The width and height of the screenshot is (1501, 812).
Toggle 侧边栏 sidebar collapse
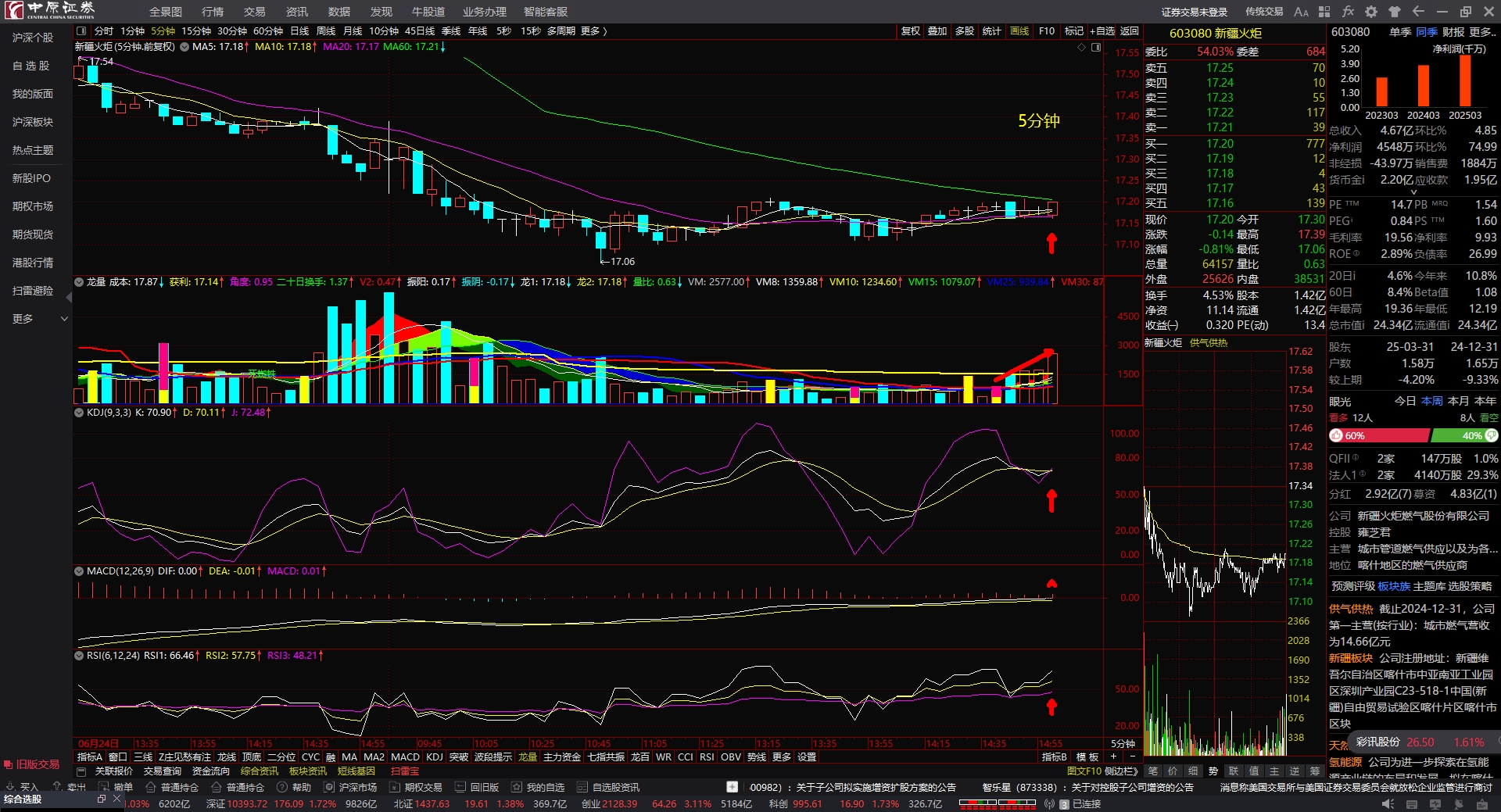(x=1121, y=771)
